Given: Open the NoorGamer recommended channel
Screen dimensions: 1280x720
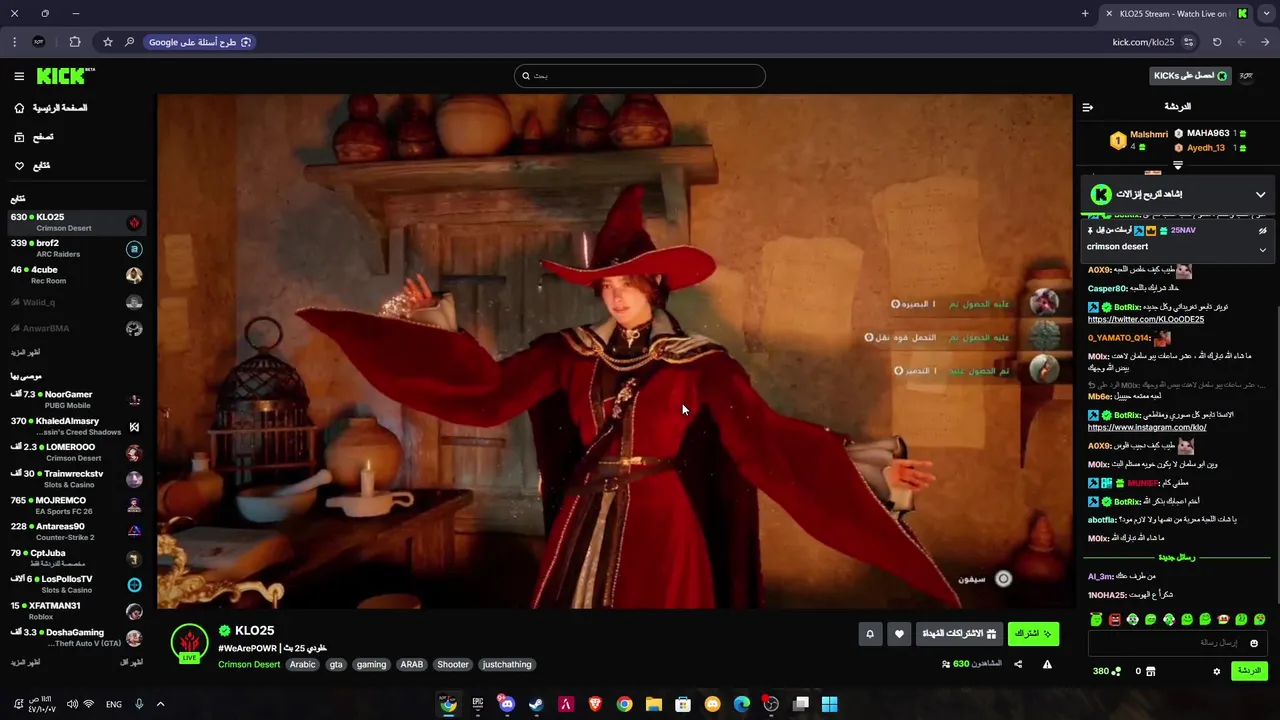Looking at the screenshot, I should click(x=77, y=400).
